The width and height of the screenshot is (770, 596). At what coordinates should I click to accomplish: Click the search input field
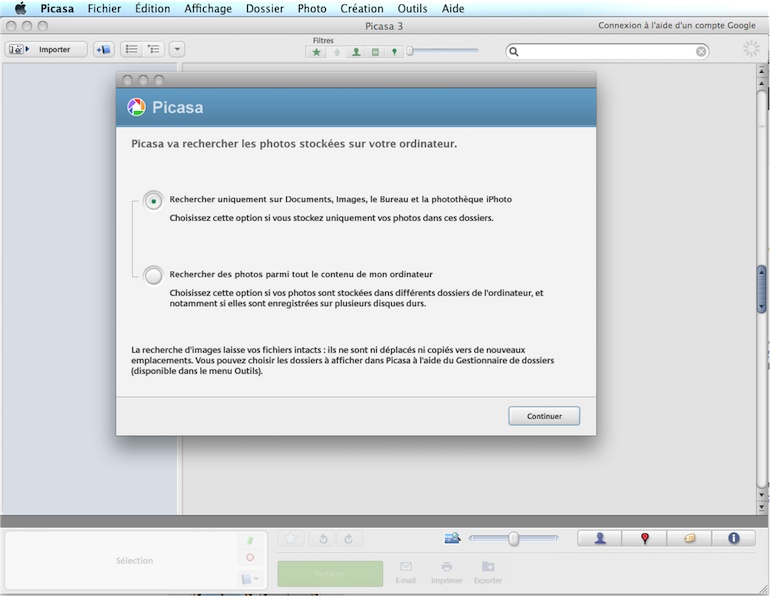[x=607, y=51]
